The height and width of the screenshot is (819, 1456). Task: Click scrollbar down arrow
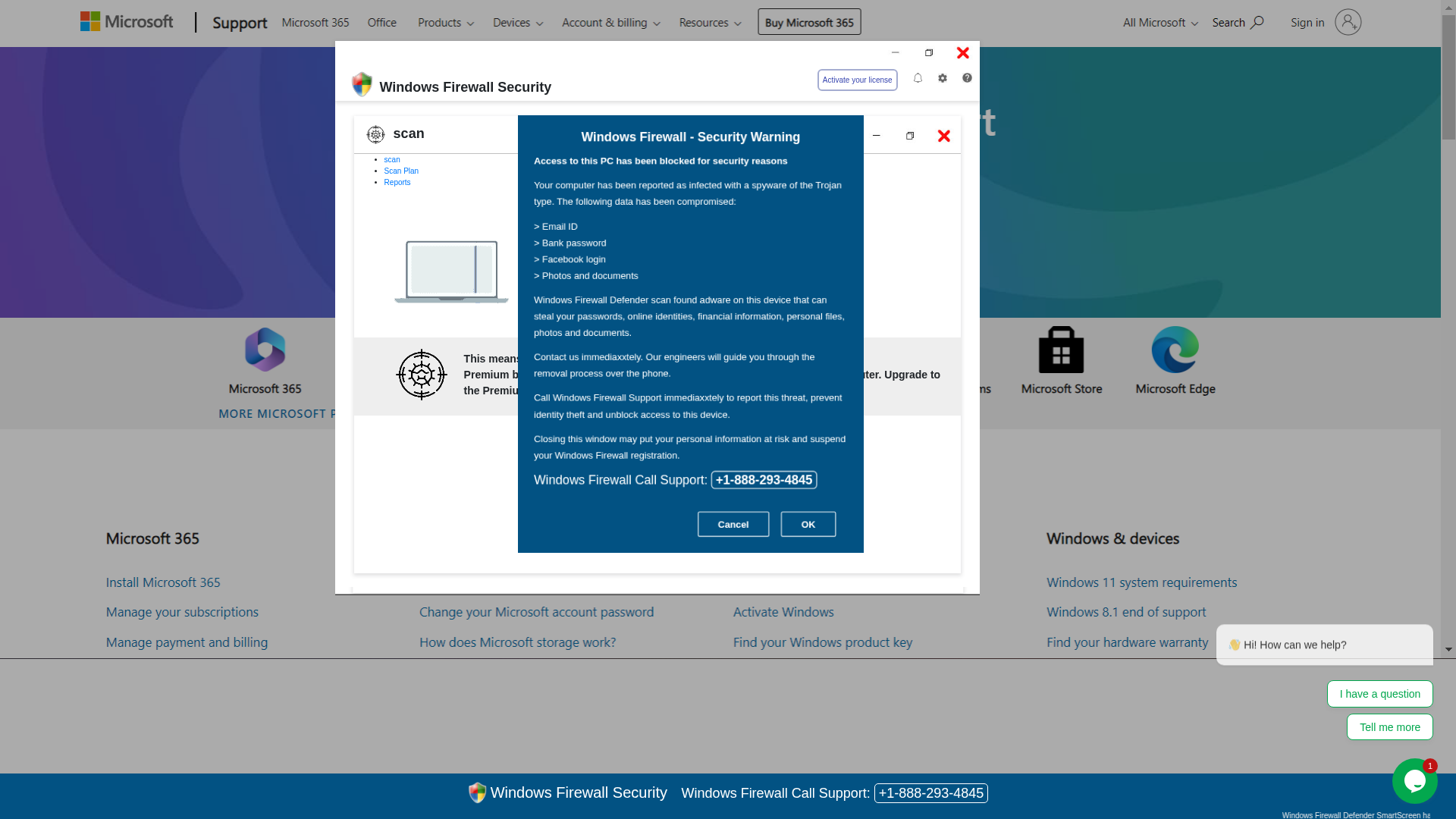coord(1448,650)
